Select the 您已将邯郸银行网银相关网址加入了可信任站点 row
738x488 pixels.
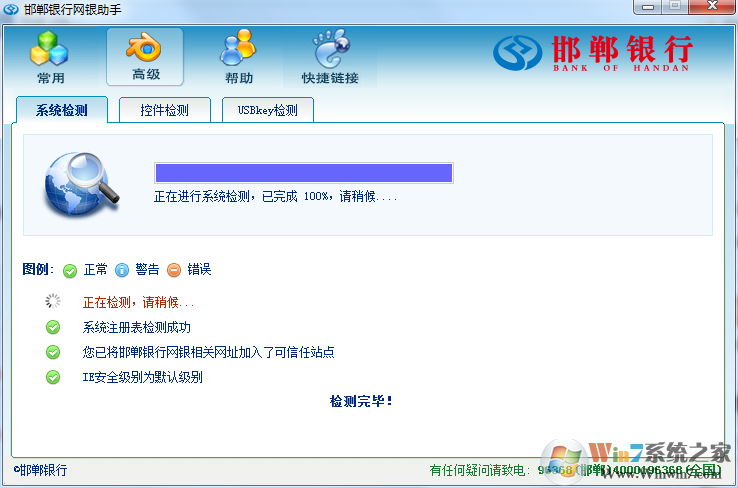[208, 352]
